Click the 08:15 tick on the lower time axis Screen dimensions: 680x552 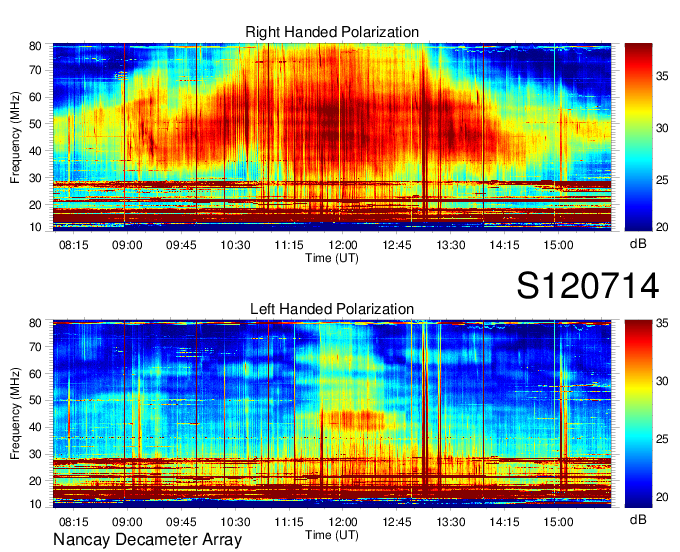click(74, 522)
